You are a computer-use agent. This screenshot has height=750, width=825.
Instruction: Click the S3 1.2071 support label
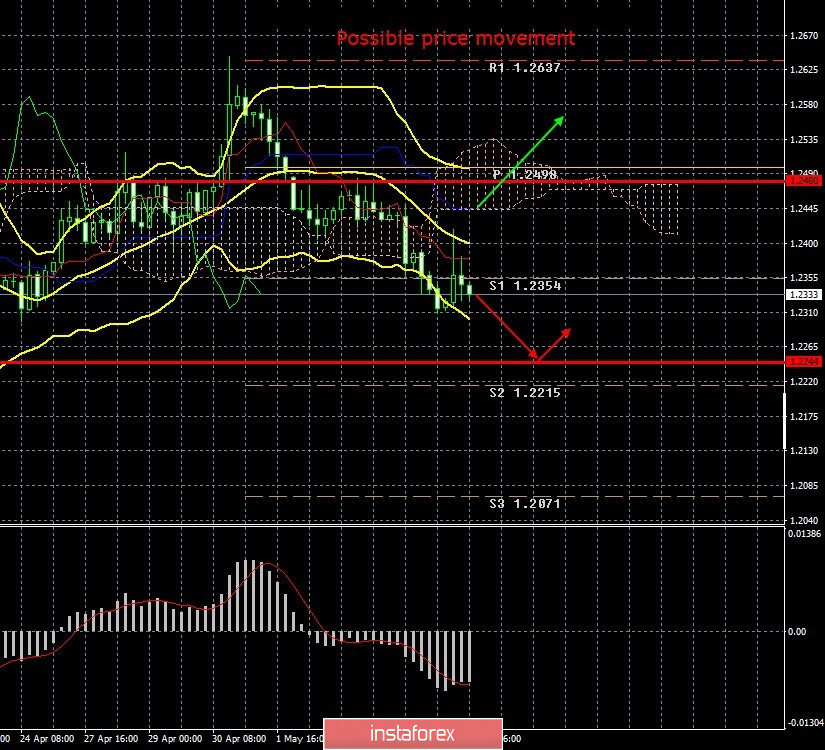[525, 504]
